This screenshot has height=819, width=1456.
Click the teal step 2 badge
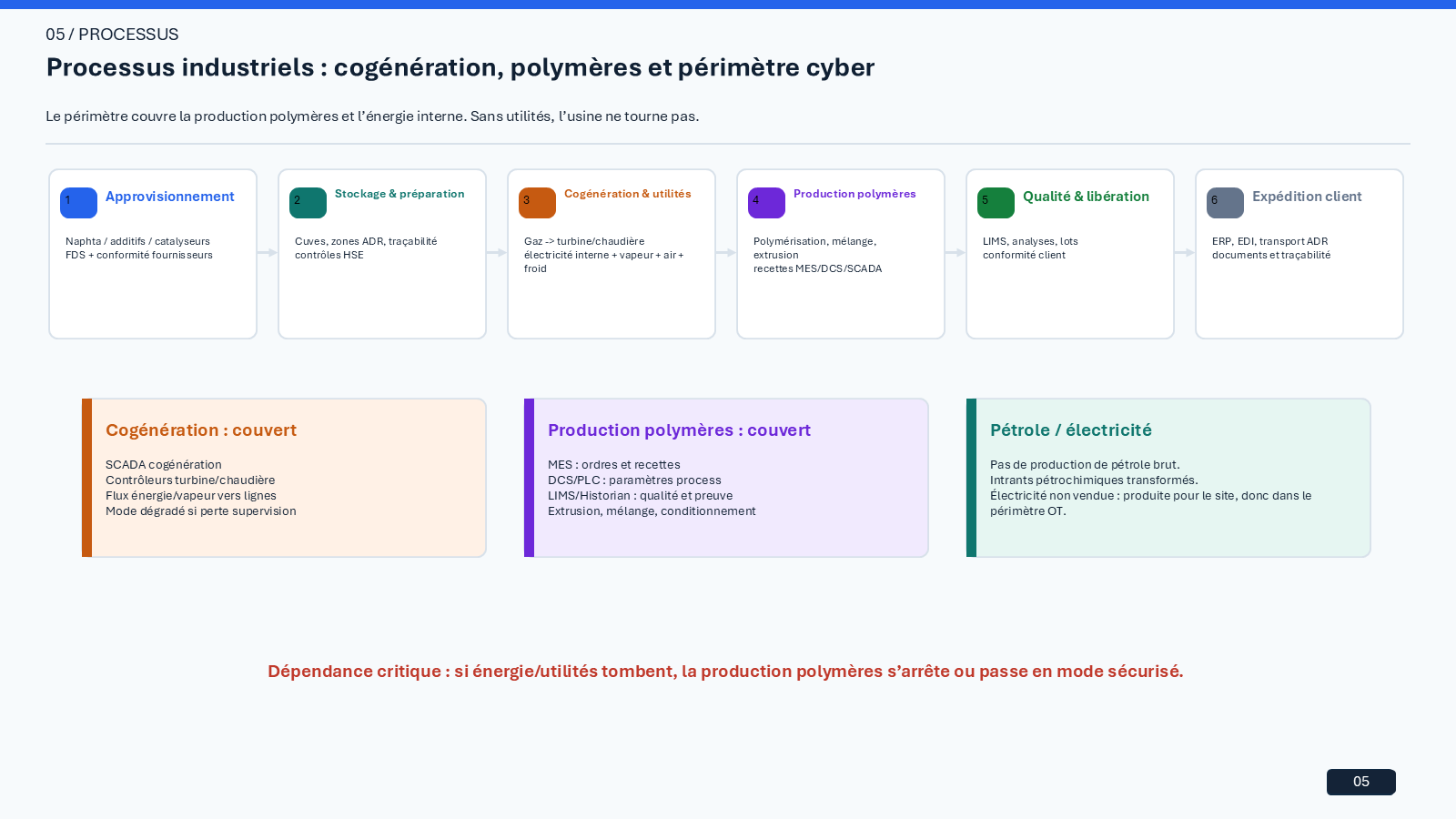point(308,203)
